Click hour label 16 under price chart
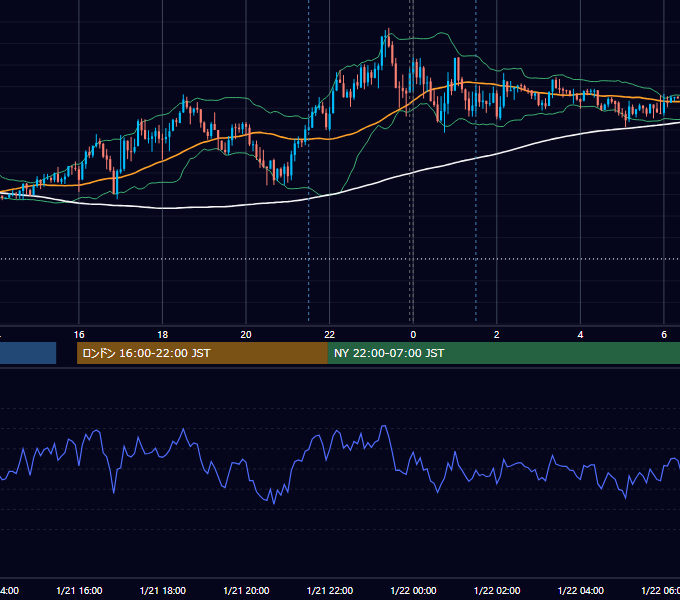Screen dimensions: 680x600 (79, 335)
